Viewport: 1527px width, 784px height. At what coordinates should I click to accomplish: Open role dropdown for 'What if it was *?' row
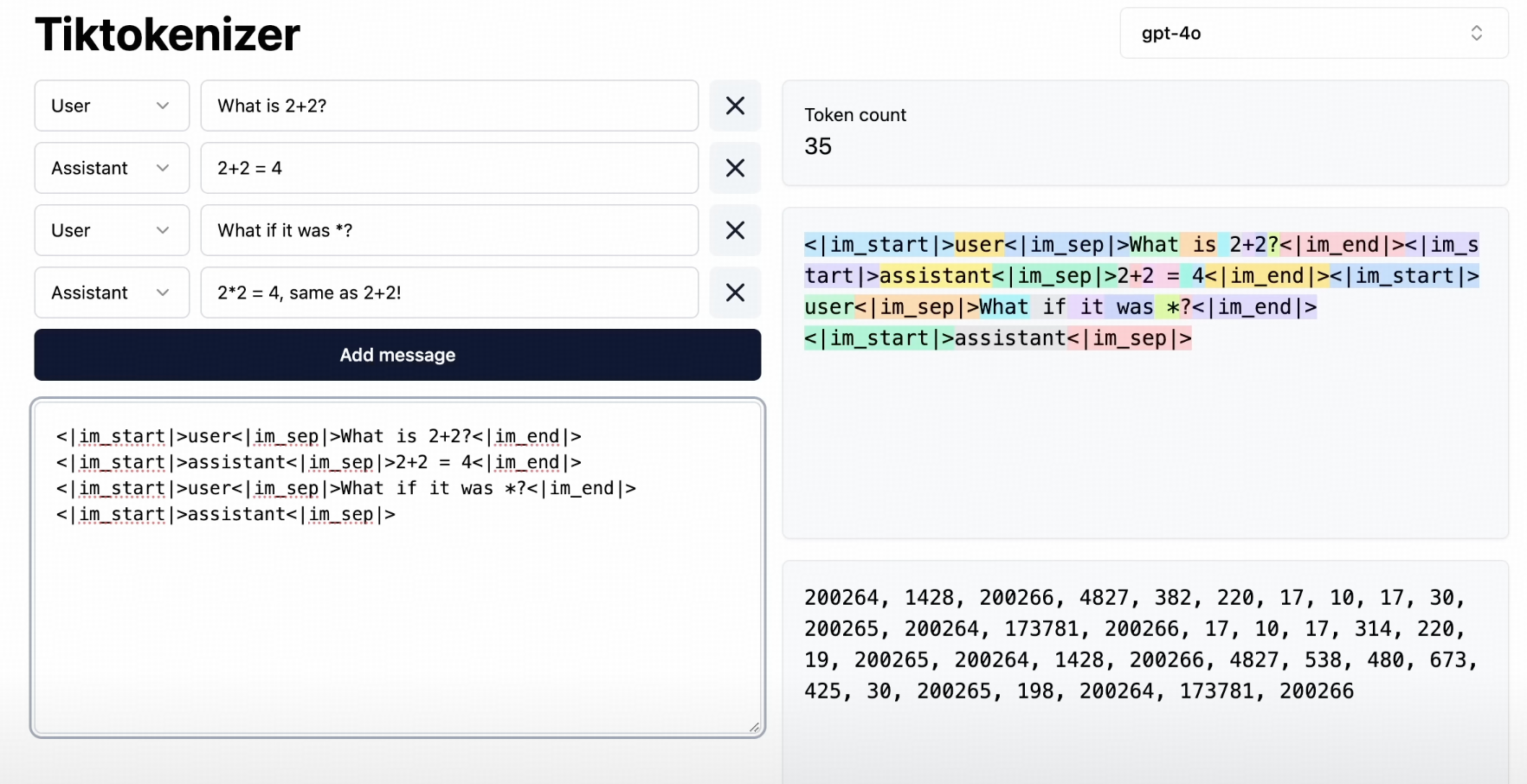(112, 230)
